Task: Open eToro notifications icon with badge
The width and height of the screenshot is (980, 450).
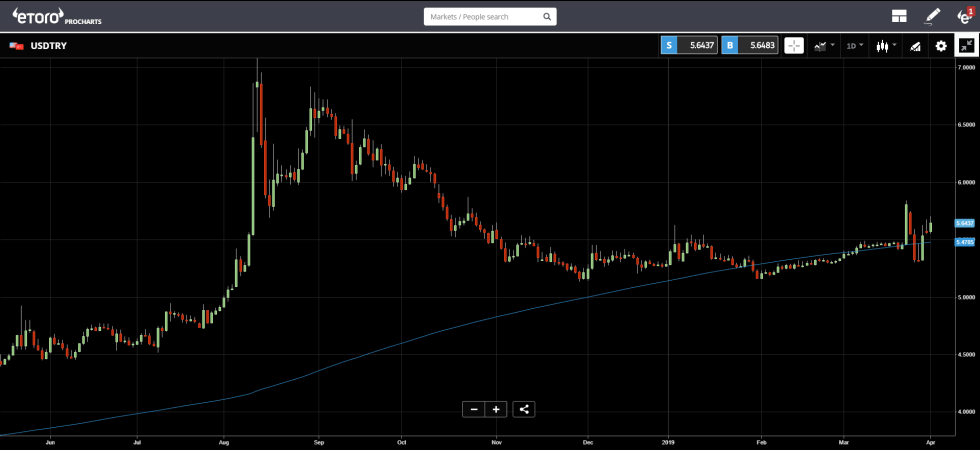Action: pos(964,16)
